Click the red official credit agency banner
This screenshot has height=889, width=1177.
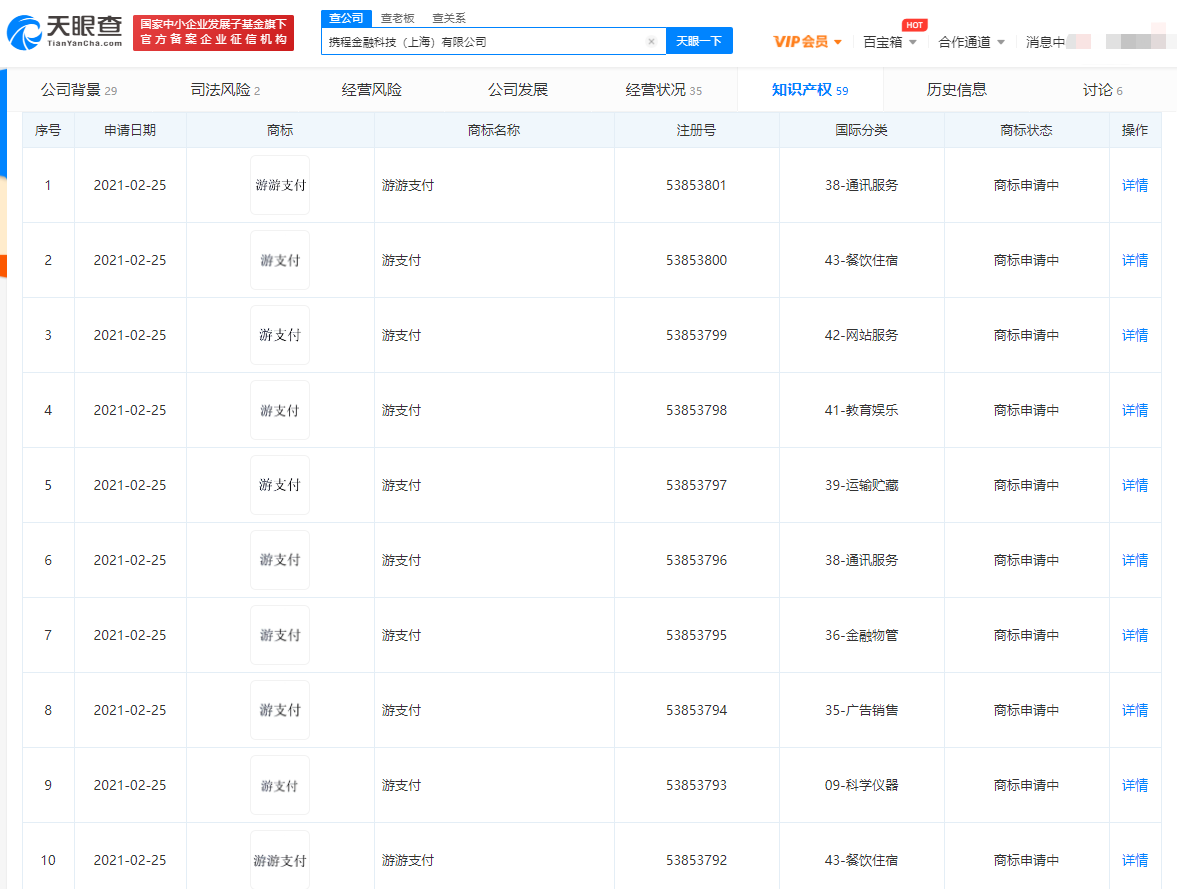213,32
